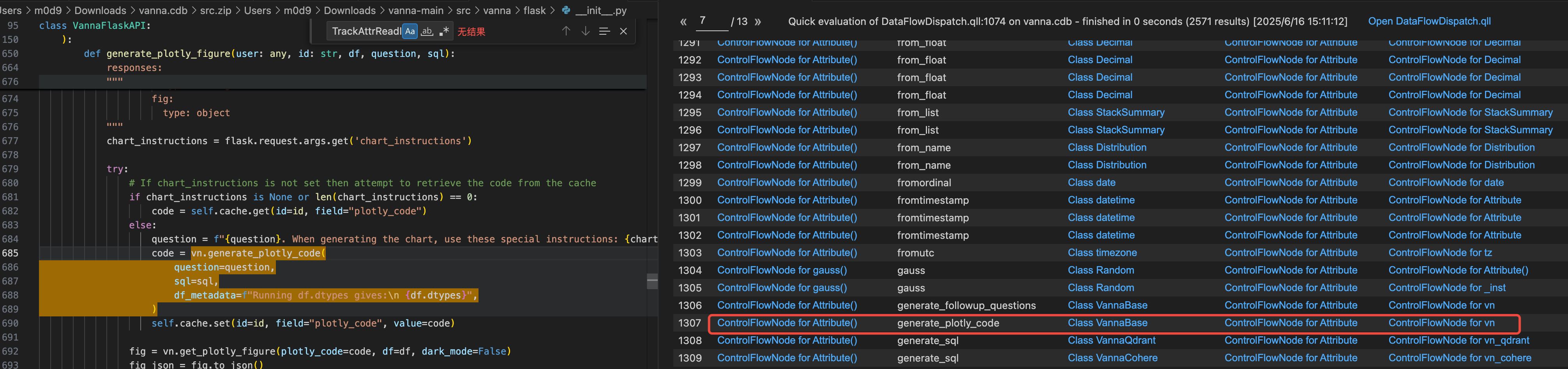Viewport: 1568px width, 369px height.
Task: Click the self.cache.set call on line 690
Action: tap(303, 323)
